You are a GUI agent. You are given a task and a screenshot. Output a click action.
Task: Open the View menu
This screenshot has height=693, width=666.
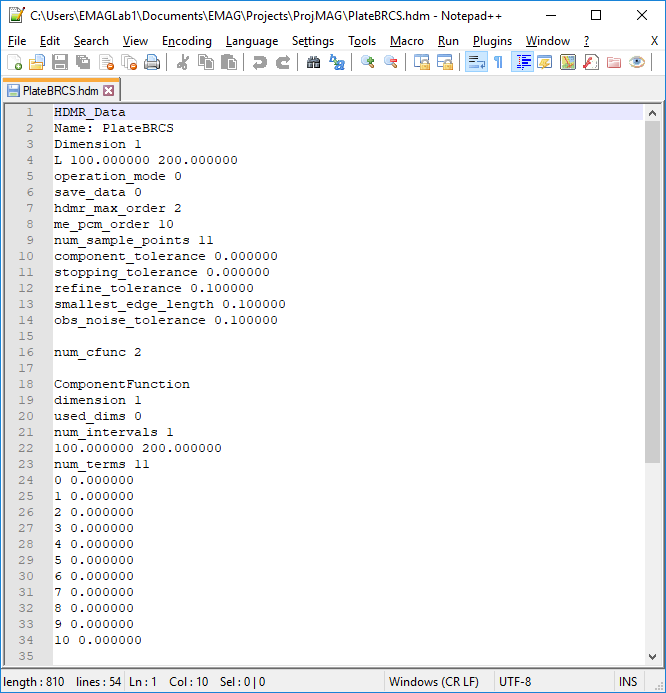(x=135, y=41)
